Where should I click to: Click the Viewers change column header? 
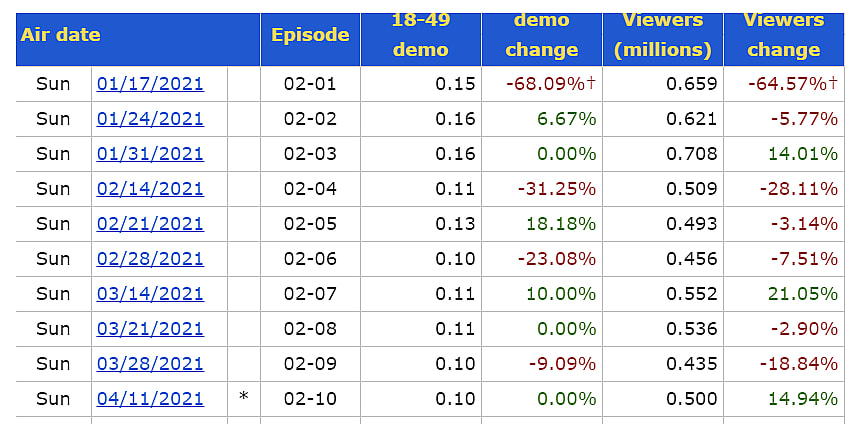[x=784, y=34]
